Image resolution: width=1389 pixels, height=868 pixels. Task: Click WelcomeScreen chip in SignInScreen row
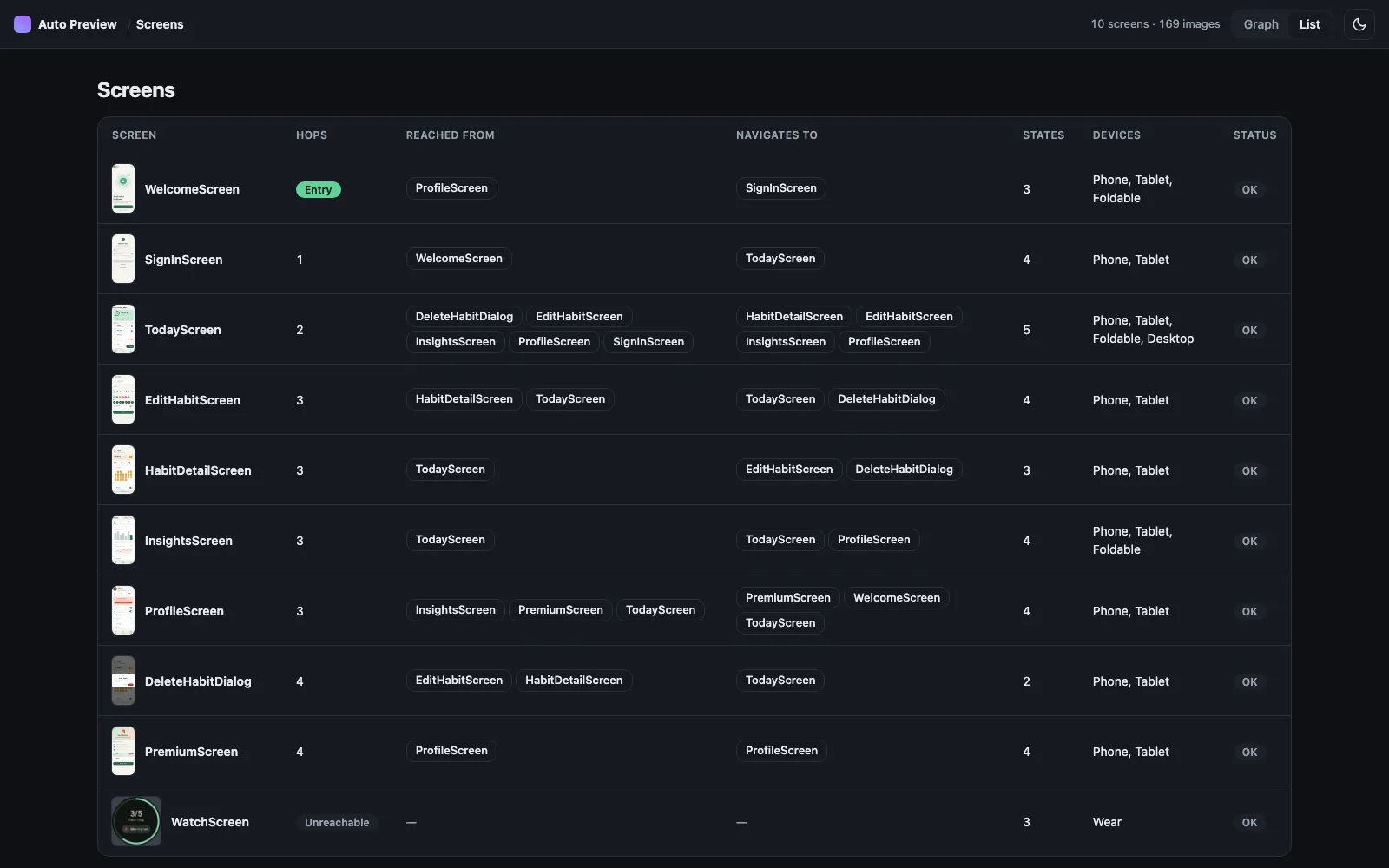459,259
